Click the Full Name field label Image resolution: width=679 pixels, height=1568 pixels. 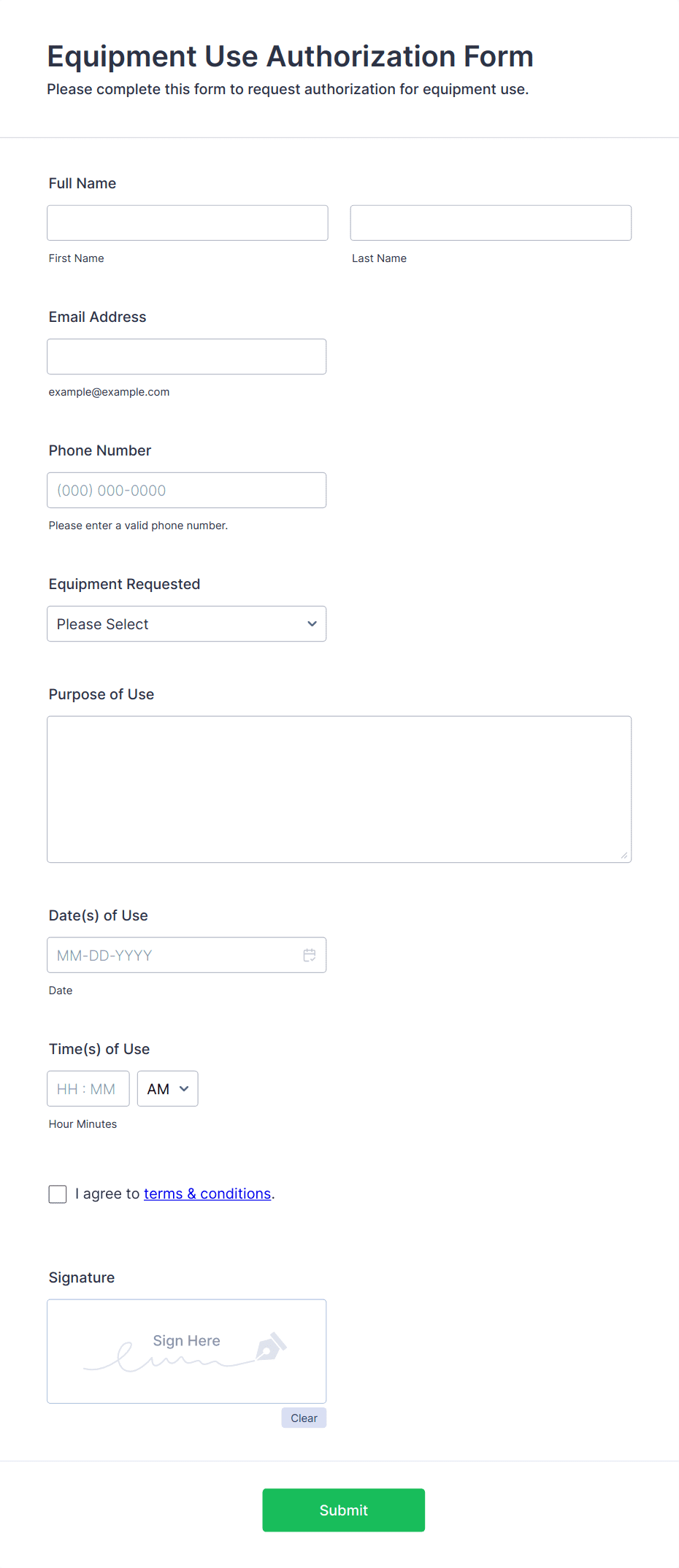coord(83,183)
